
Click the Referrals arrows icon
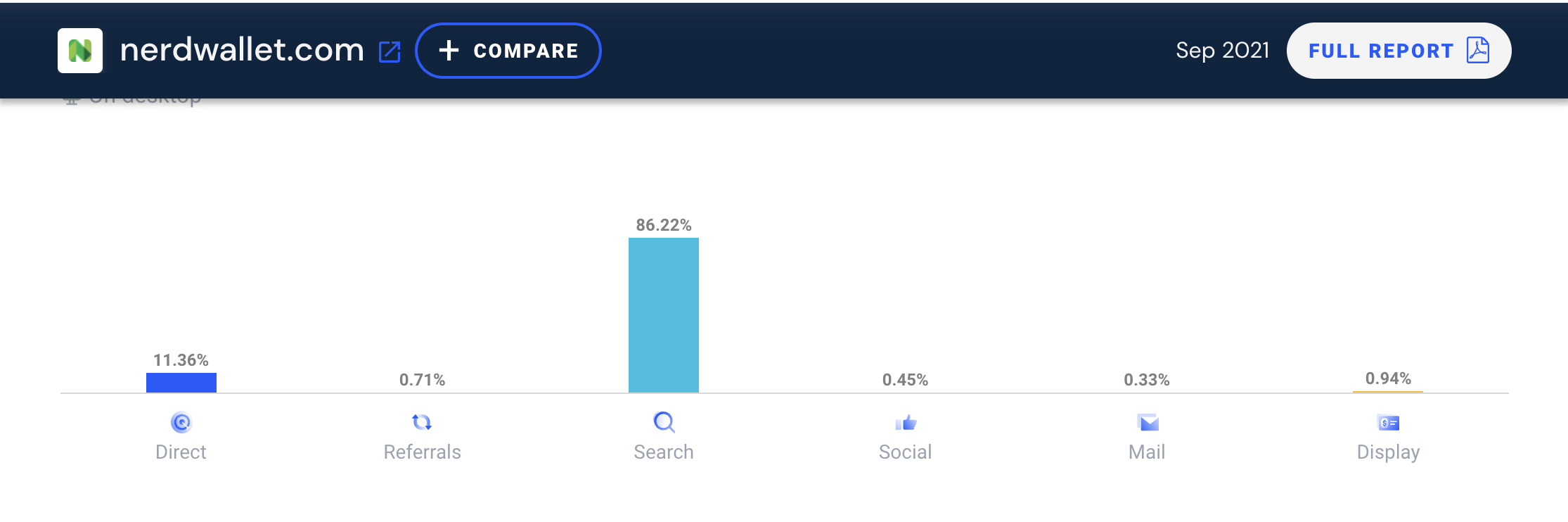[x=422, y=422]
